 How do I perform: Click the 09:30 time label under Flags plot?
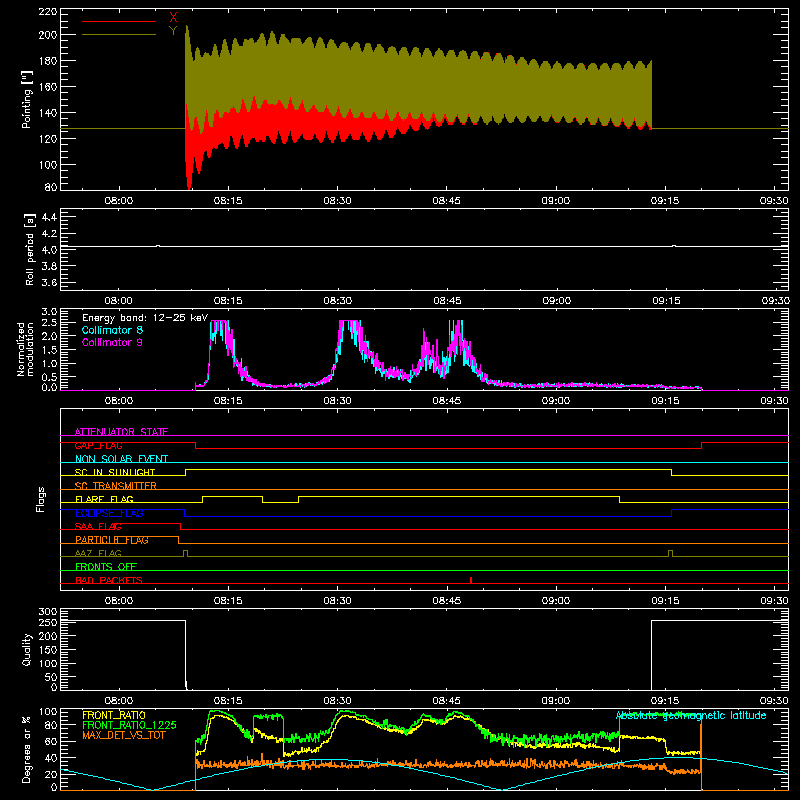coord(774,601)
